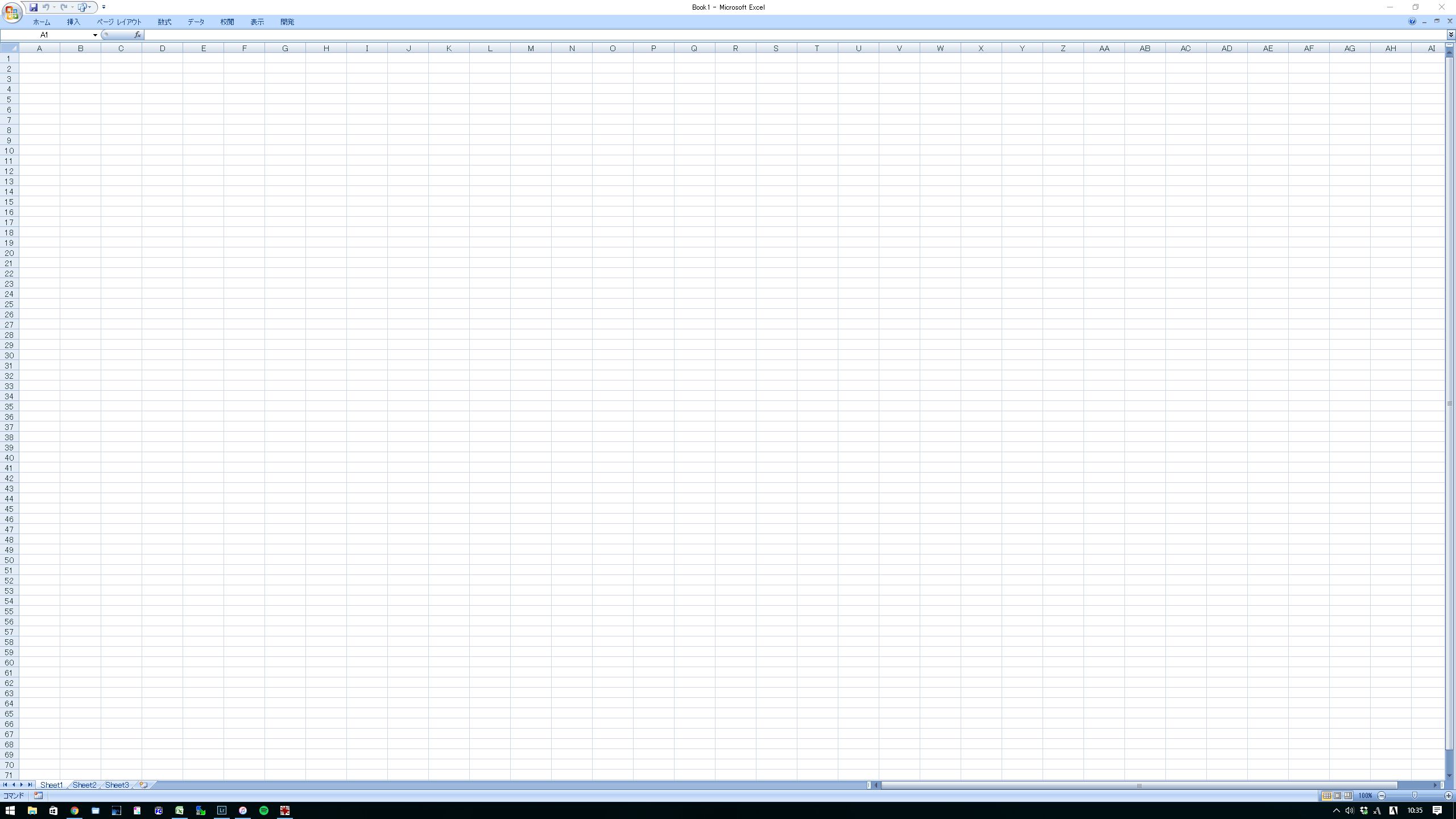Screen dimensions: 1456x819
Task: Click the Insert Worksheet tab icon
Action: click(x=144, y=785)
